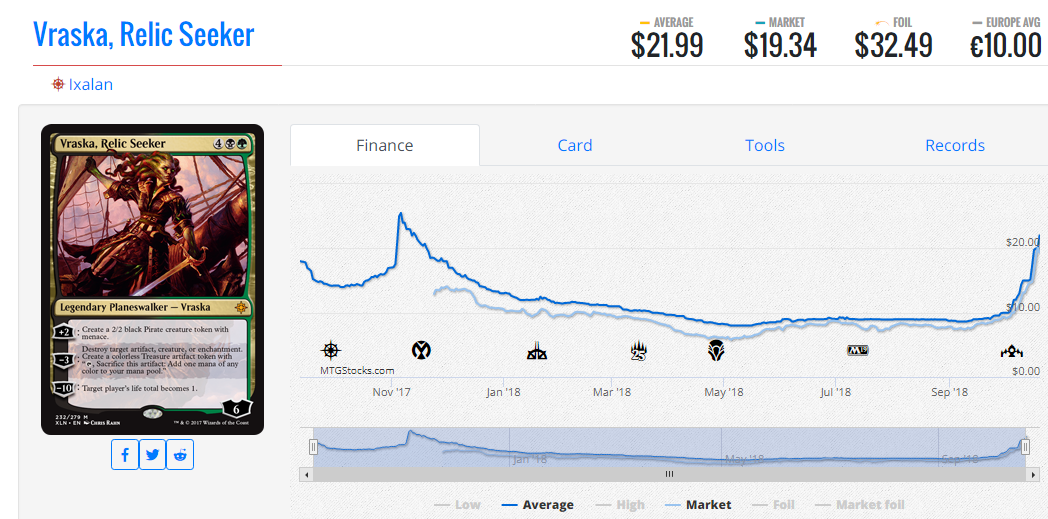Toggle the Low price series in legend
Image resolution: width=1048 pixels, height=519 pixels.
point(458,505)
